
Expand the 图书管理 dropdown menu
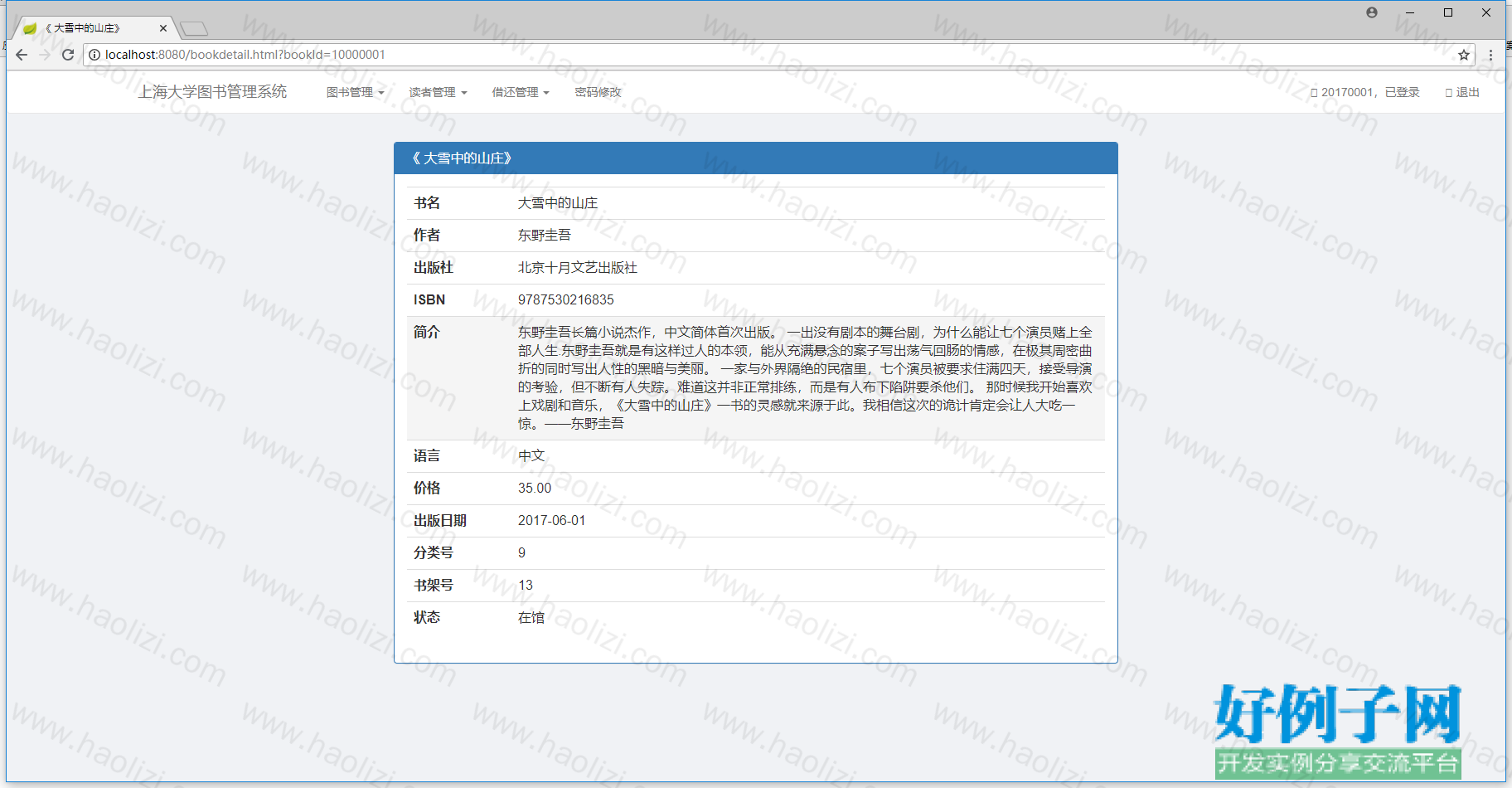tap(355, 92)
